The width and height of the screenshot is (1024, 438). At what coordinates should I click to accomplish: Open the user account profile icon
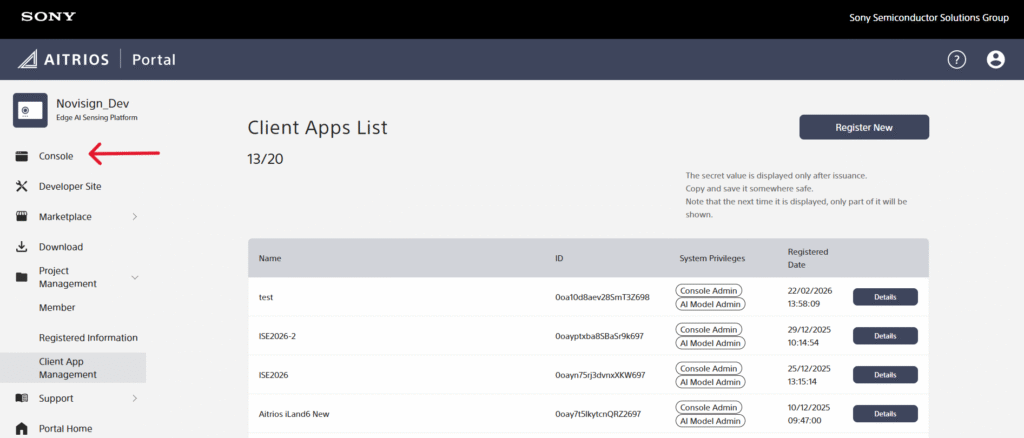(995, 59)
